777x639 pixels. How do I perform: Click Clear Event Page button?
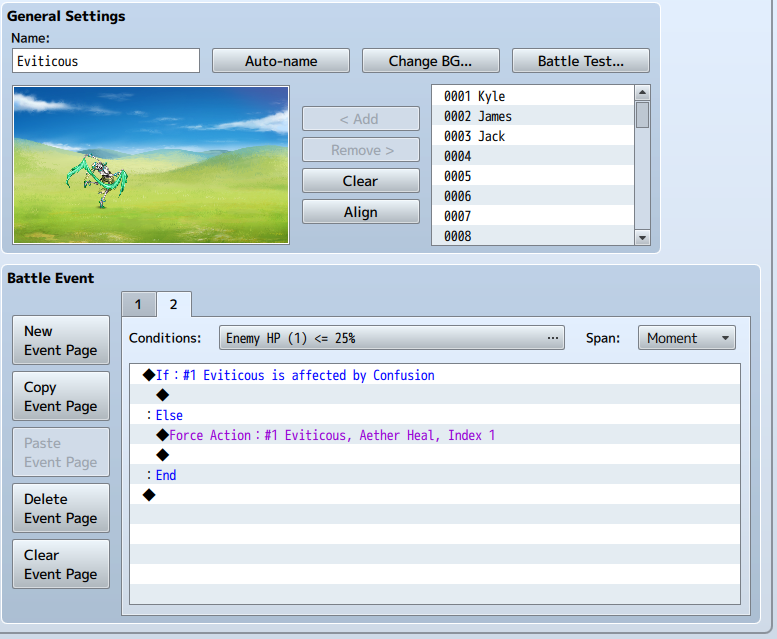tap(61, 564)
